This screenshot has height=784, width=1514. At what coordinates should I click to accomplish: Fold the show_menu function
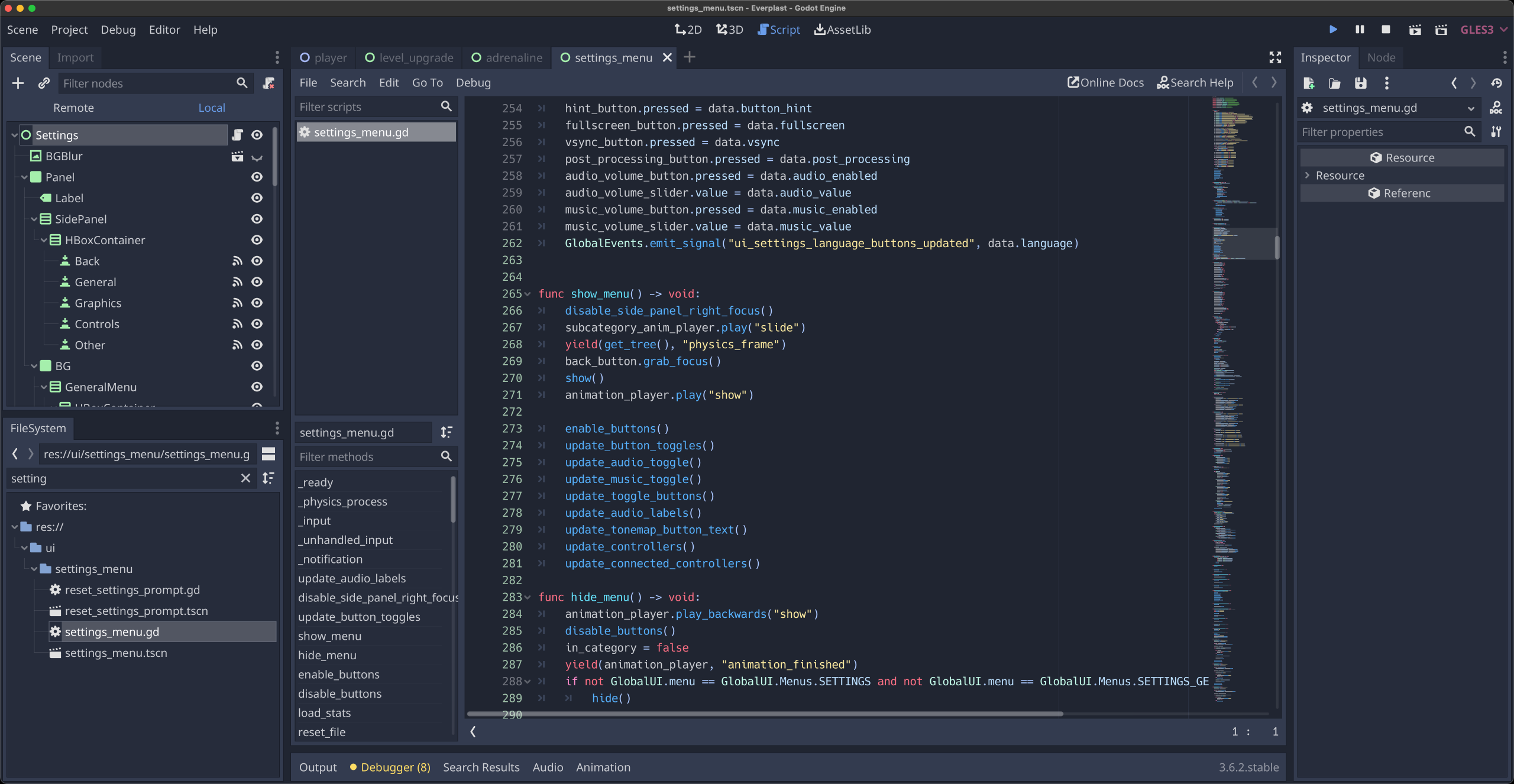coord(528,294)
